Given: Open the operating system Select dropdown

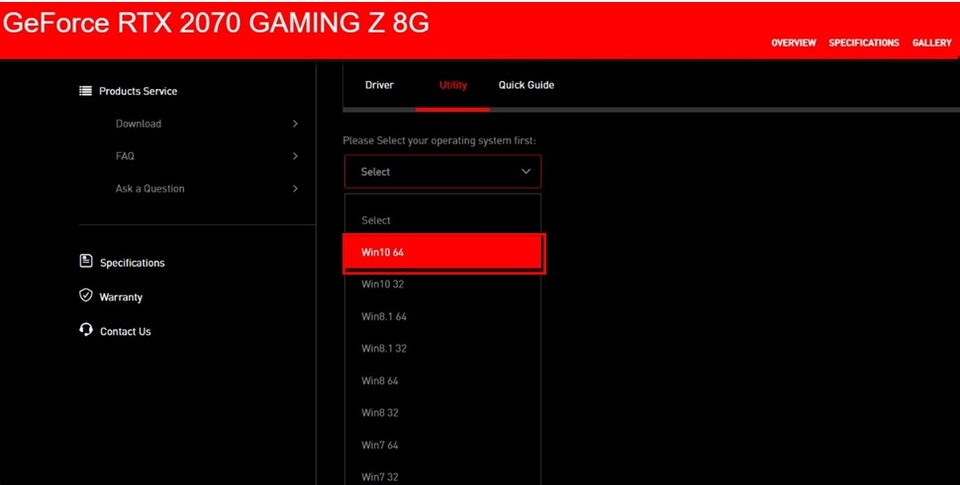Looking at the screenshot, I should (x=443, y=171).
